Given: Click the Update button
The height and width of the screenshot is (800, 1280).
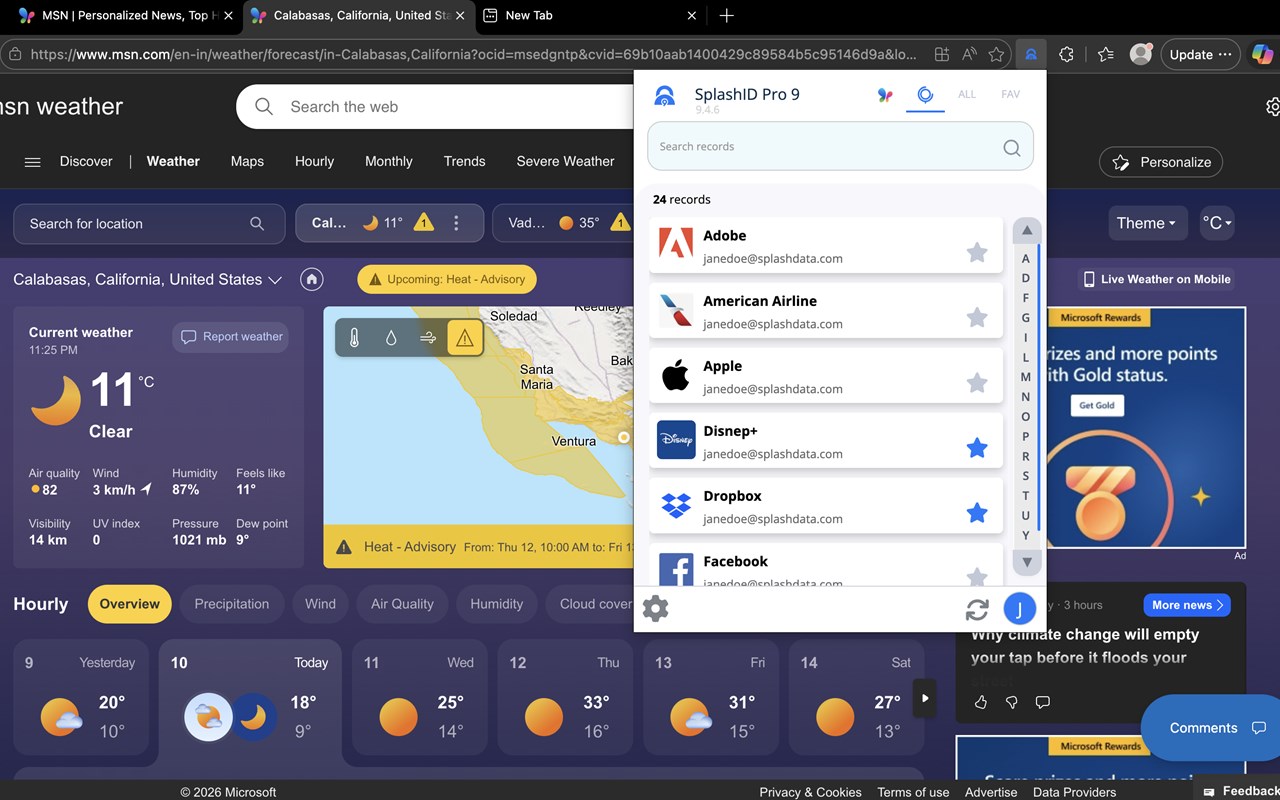Looking at the screenshot, I should click(x=1201, y=55).
